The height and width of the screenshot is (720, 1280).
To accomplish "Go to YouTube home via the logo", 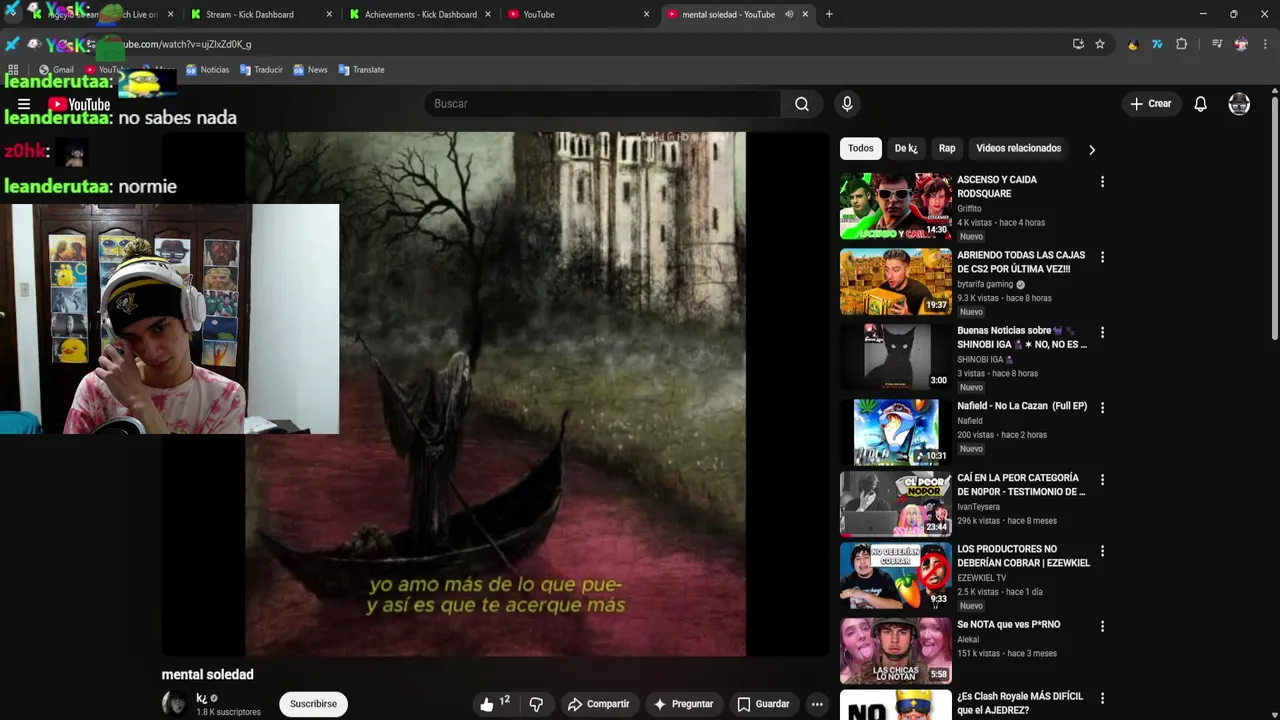I will click(79, 104).
